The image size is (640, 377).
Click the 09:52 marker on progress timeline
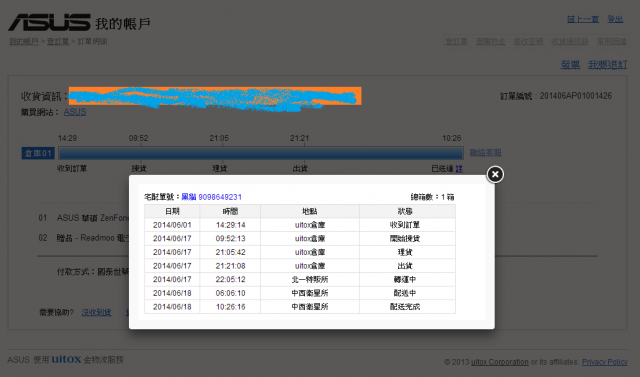tap(138, 138)
